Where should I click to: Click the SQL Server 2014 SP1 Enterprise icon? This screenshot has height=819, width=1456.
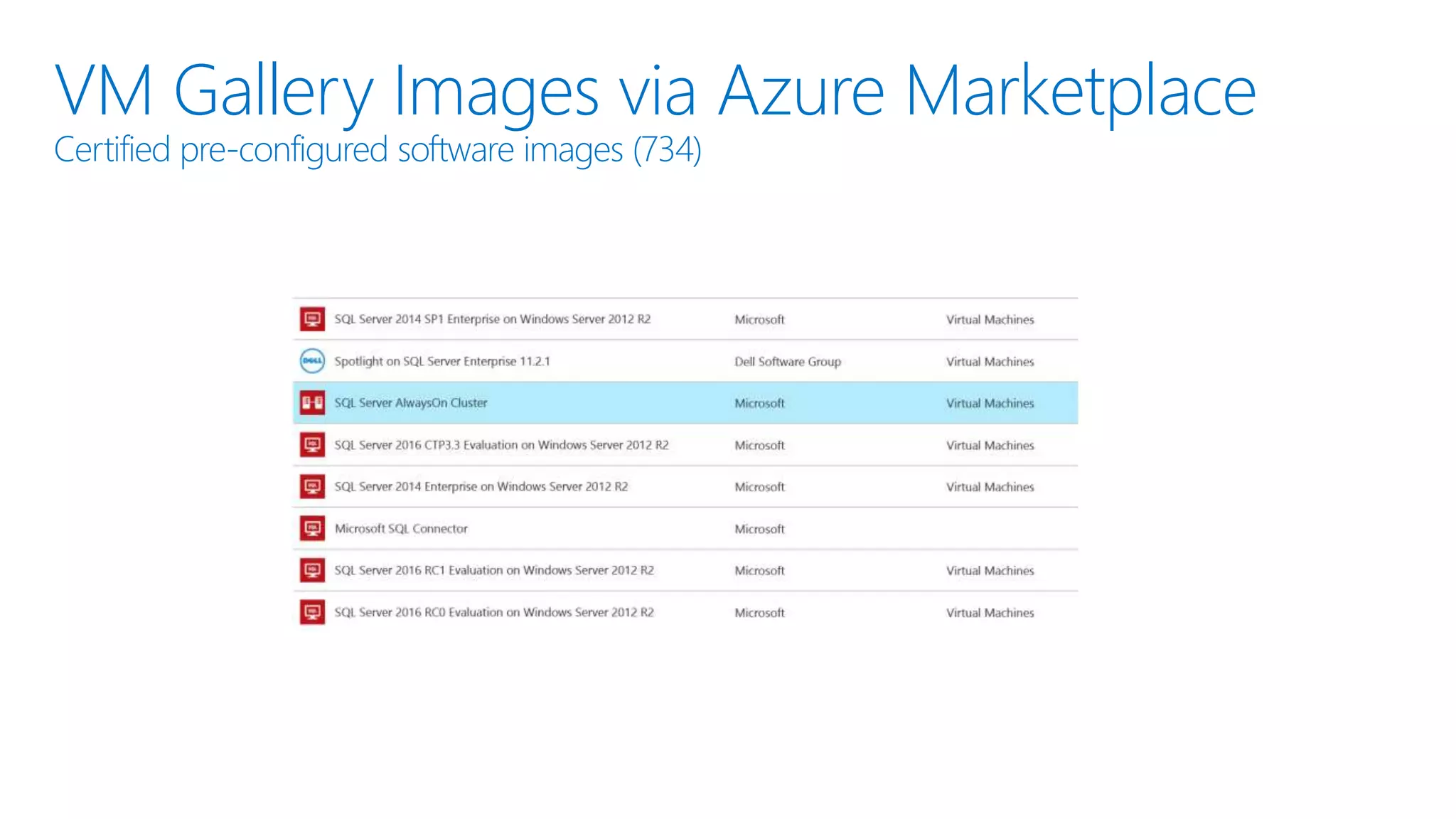312,319
